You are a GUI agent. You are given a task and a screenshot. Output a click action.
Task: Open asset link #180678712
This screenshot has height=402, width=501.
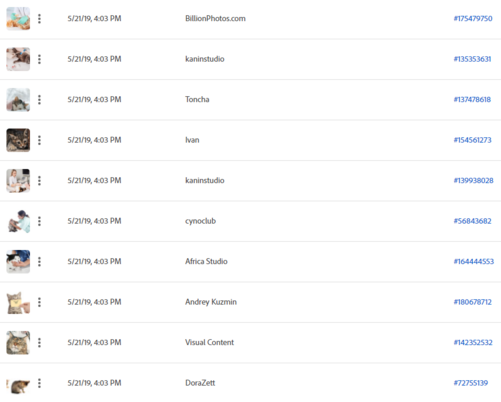[x=472, y=302]
